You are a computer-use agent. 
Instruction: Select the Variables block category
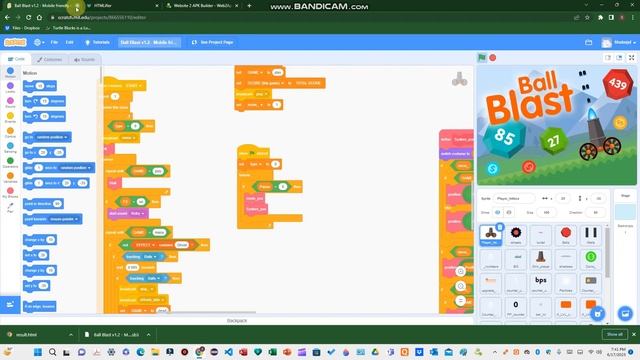[10, 178]
